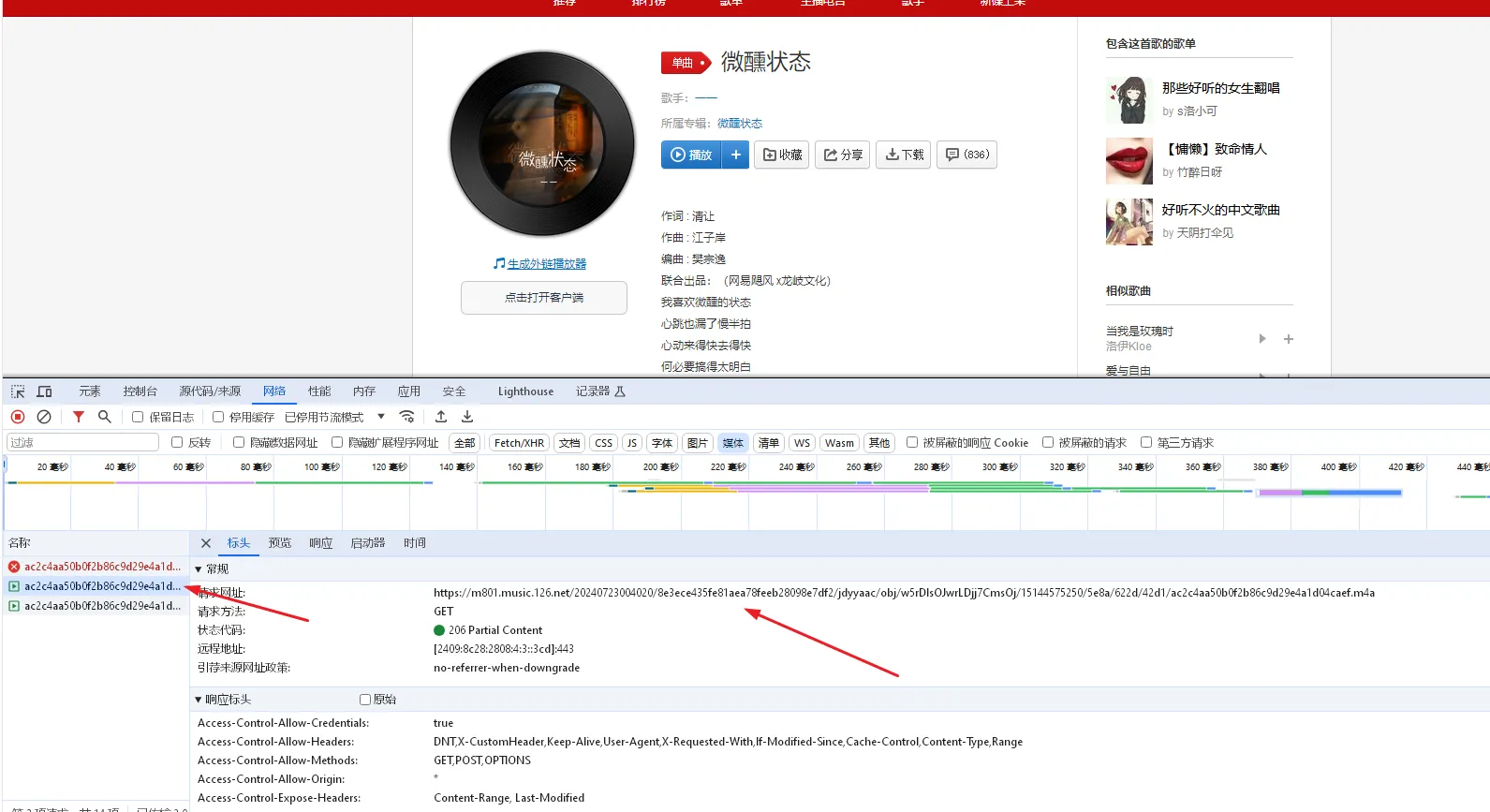Check the 反转 invert checkbox

(x=177, y=442)
